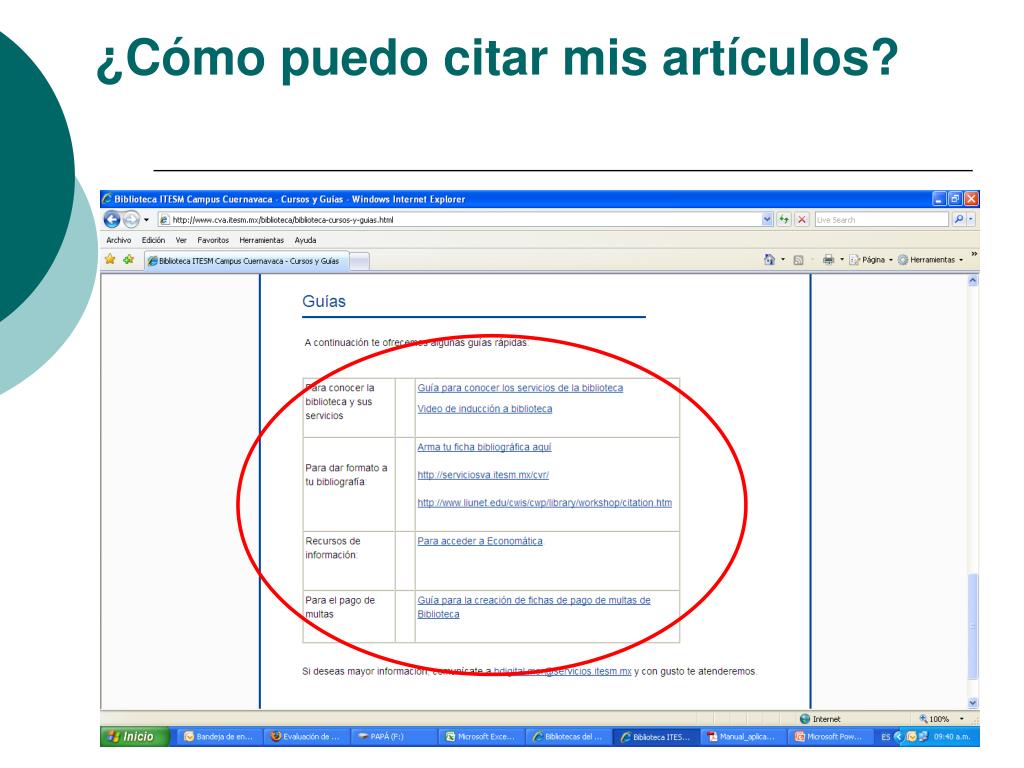Open Video de inducción a biblioteca link
The height and width of the screenshot is (768, 1024).
click(485, 409)
